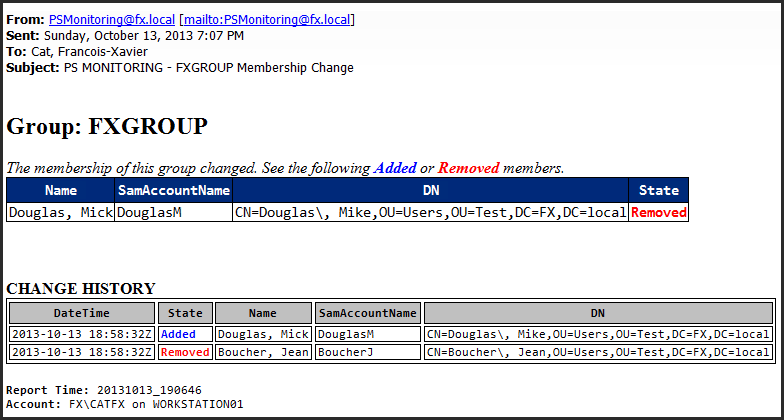784x420 pixels.
Task: Click the 'SamAccountName' header in the blue table
Action: coord(174,190)
